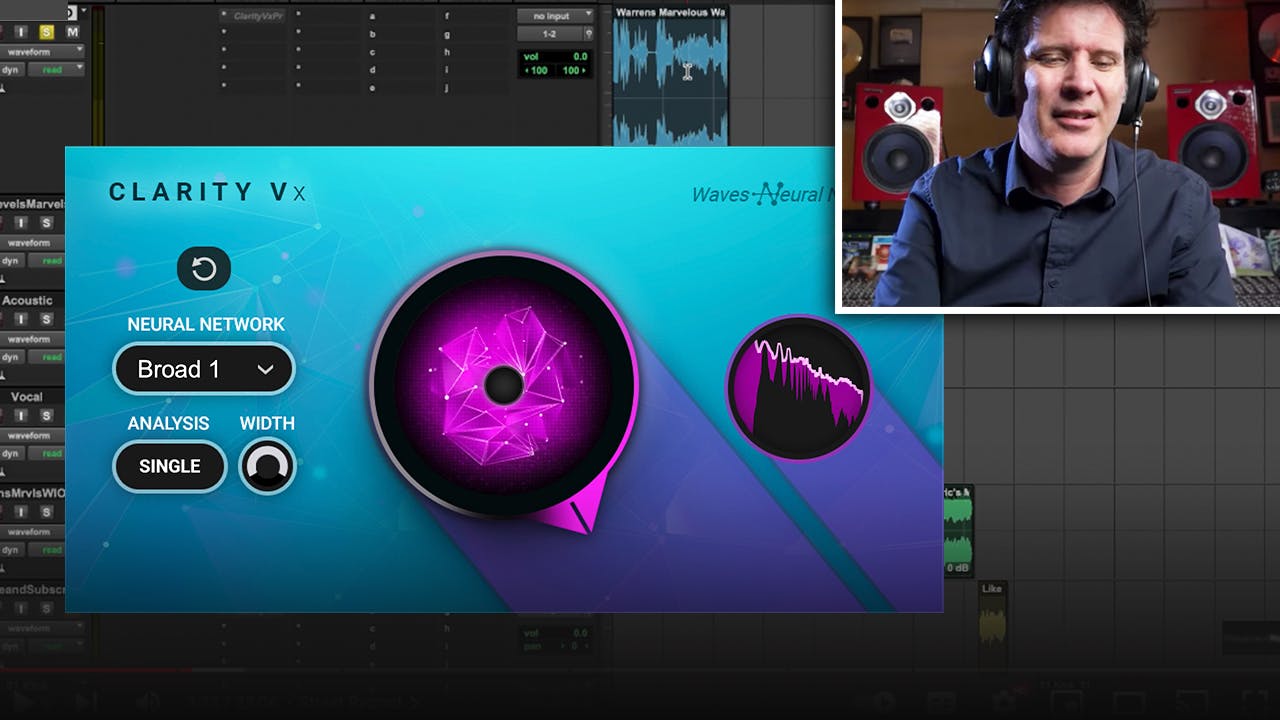Mute the top track with M button
Screen dimensions: 1280x720
pos(72,32)
